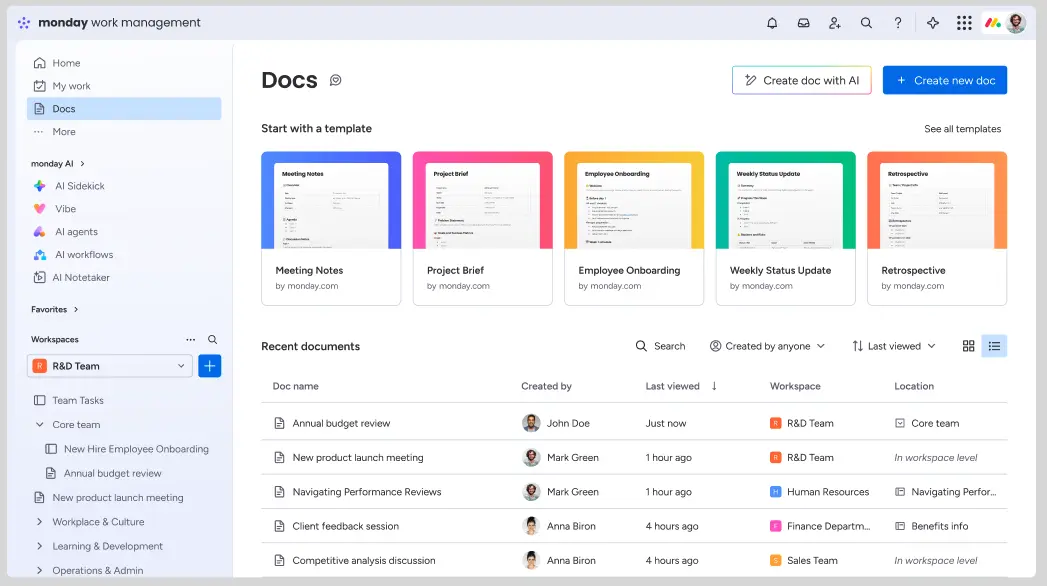The height and width of the screenshot is (586, 1047).
Task: Search recent documents
Action: click(x=660, y=346)
